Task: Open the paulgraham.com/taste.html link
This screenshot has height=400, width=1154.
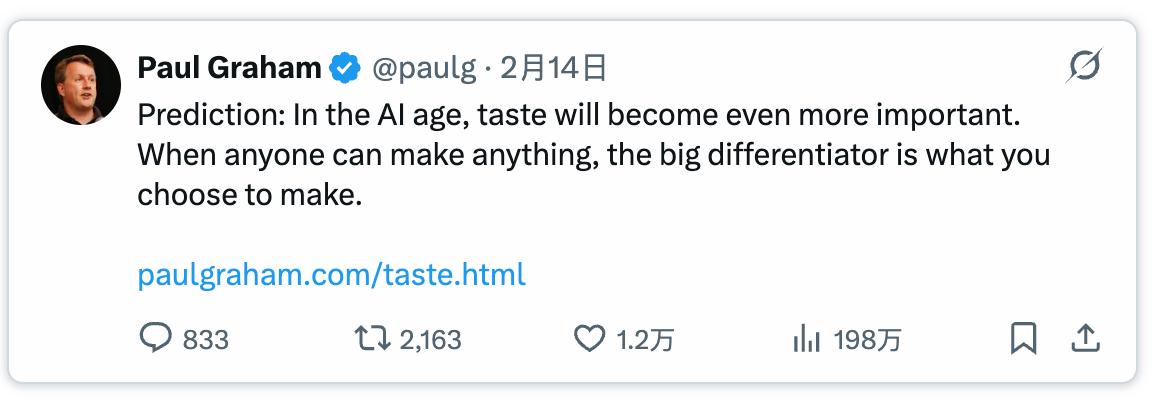Action: (331, 275)
